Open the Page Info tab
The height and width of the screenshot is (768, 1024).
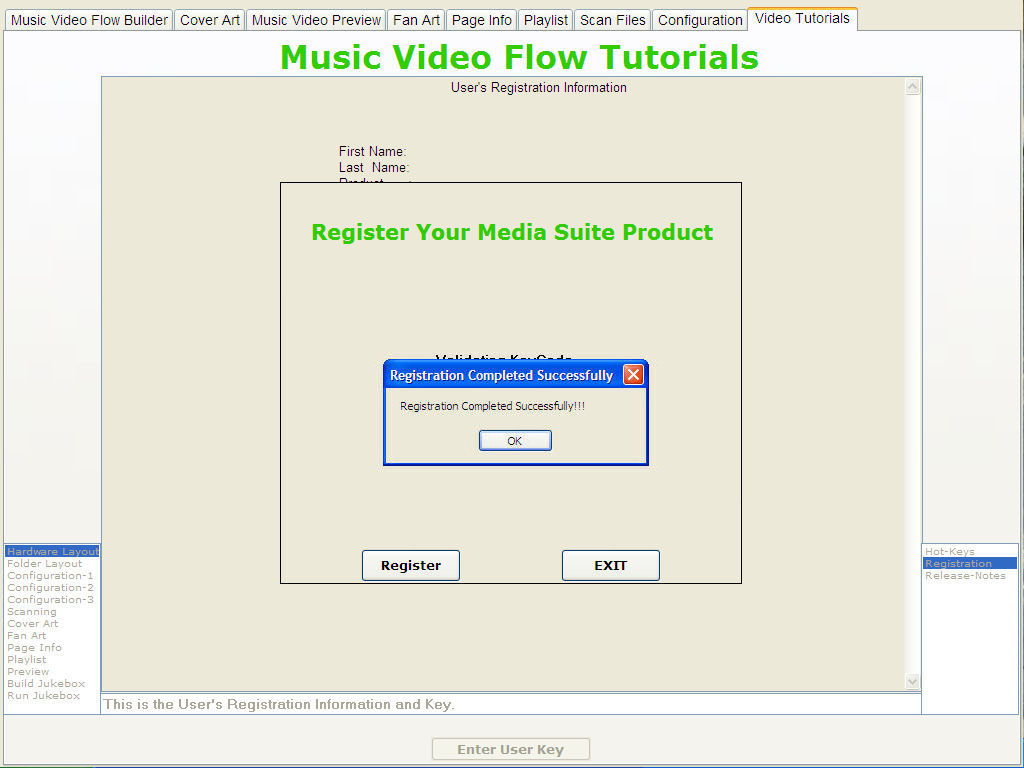[x=481, y=20]
